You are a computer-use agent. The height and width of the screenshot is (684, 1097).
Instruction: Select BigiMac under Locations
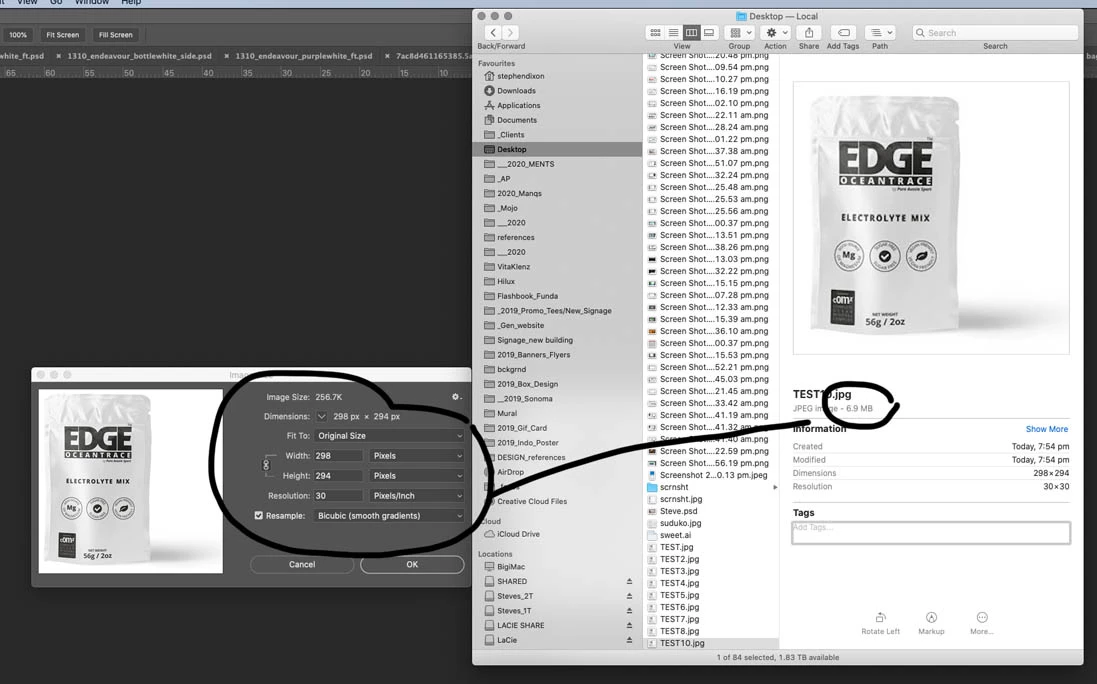coord(511,567)
